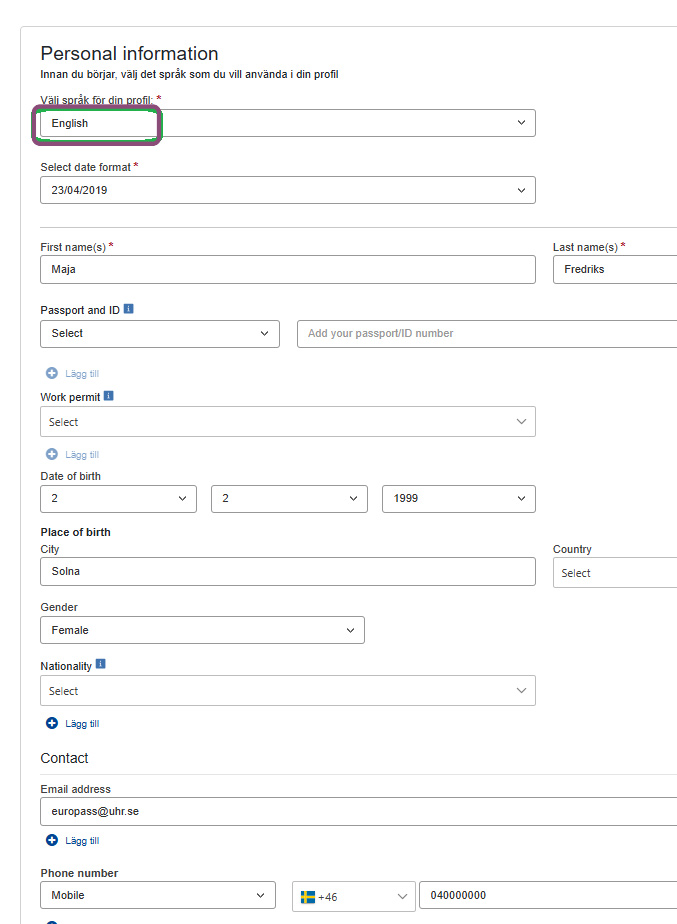Expand the Passport and ID type dropdown

(x=160, y=333)
